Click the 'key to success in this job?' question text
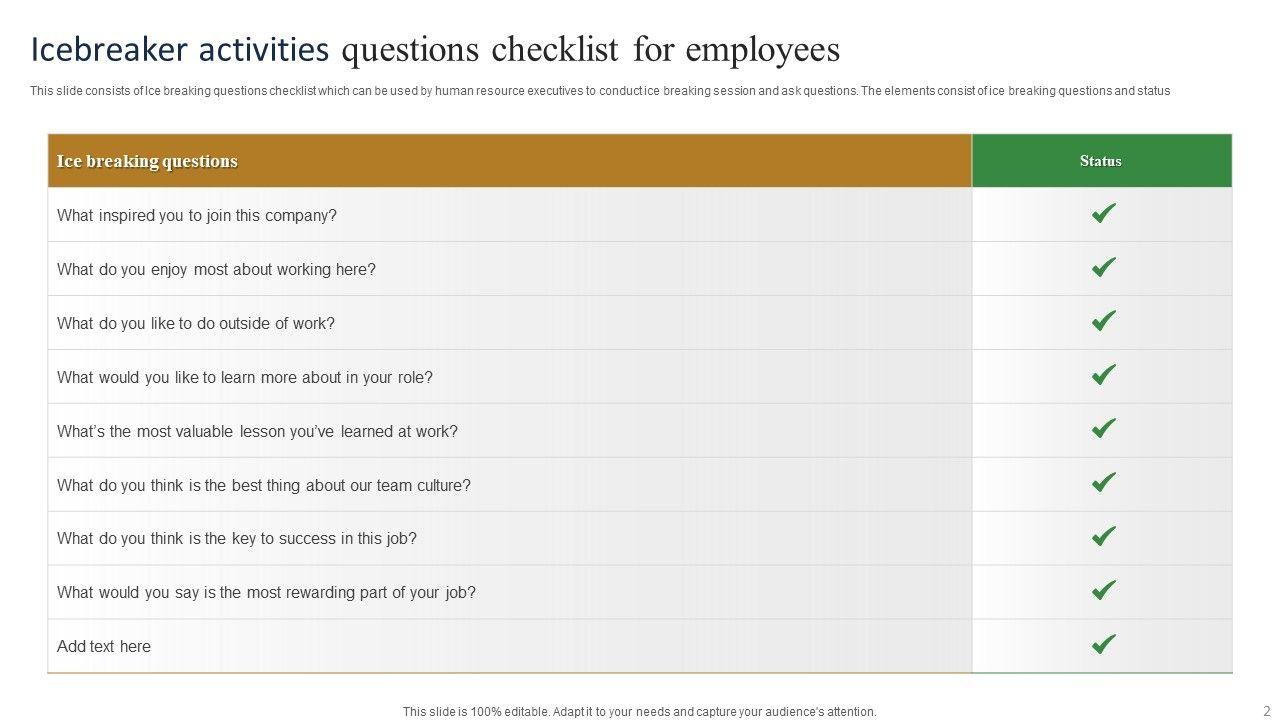1280x720 pixels. 237,538
